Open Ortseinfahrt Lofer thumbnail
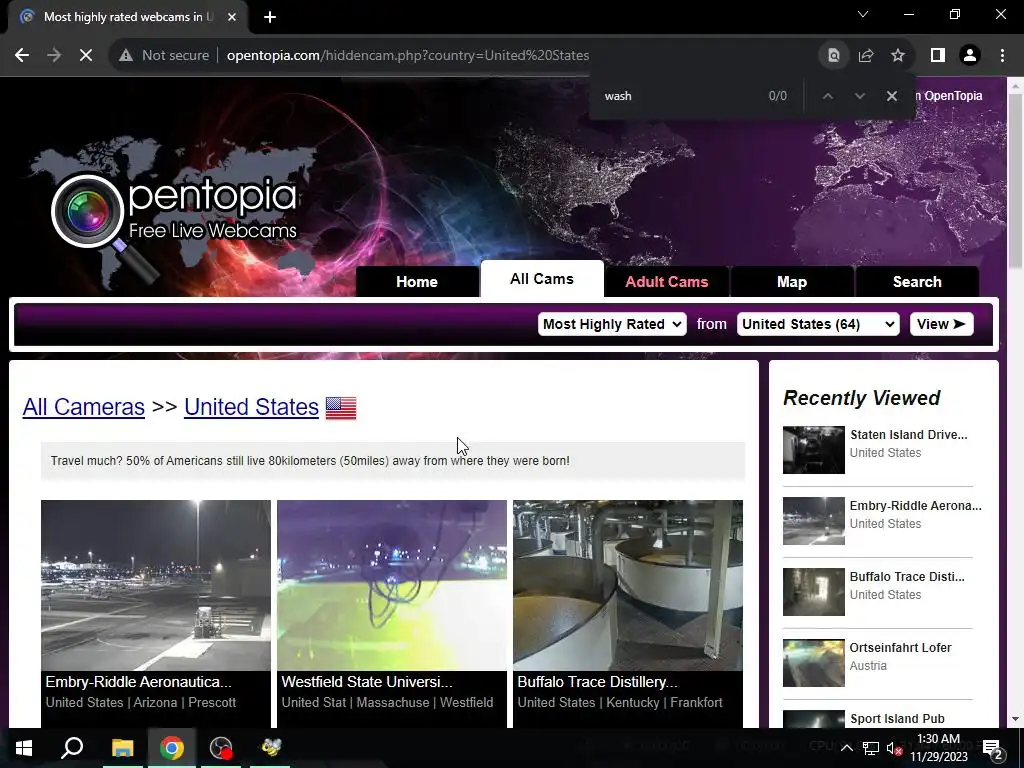Viewport: 1024px width, 768px height. (x=814, y=663)
